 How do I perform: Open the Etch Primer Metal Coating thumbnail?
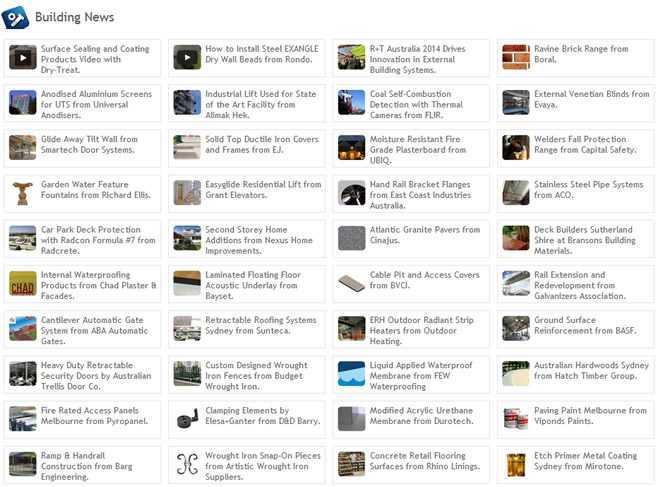click(516, 464)
